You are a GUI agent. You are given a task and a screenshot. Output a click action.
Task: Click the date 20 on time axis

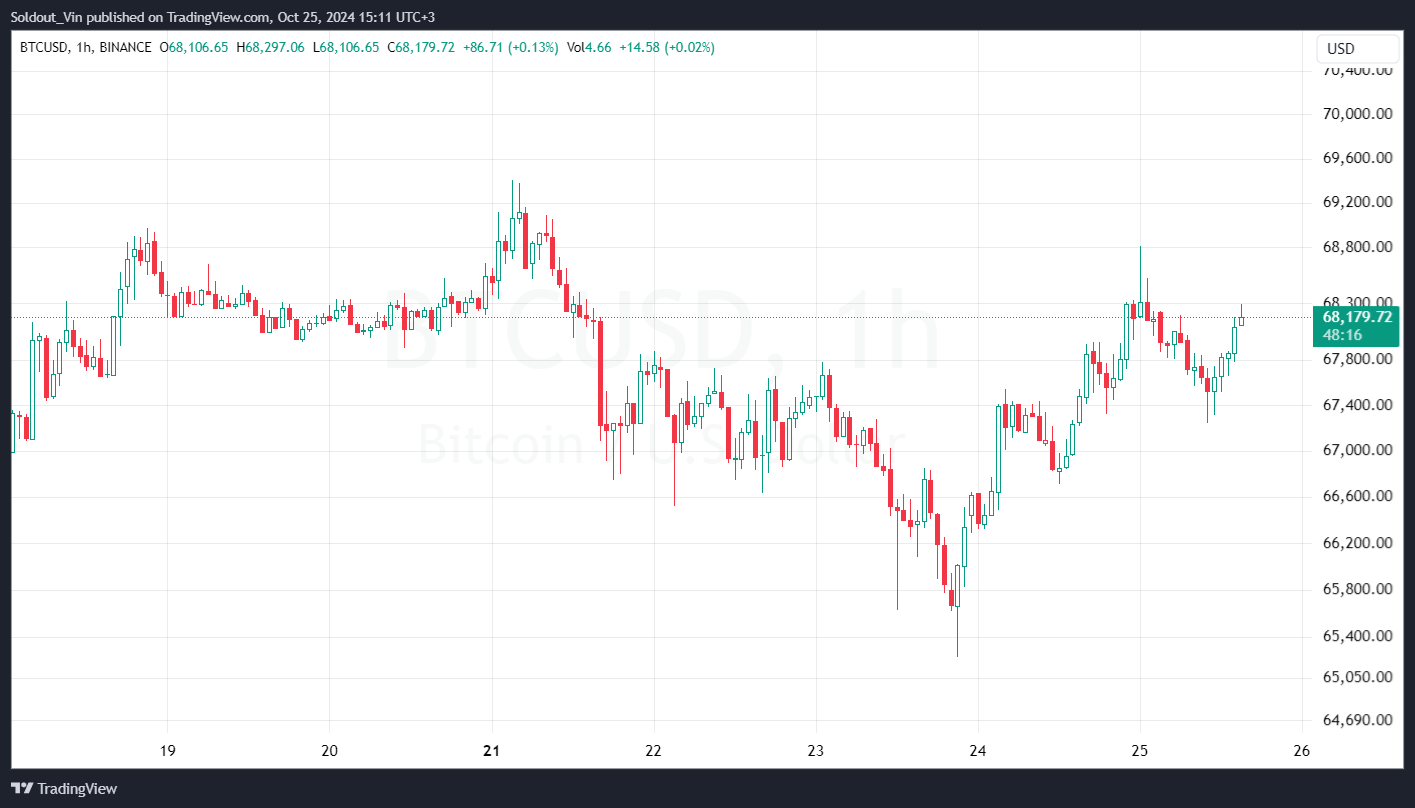(330, 751)
